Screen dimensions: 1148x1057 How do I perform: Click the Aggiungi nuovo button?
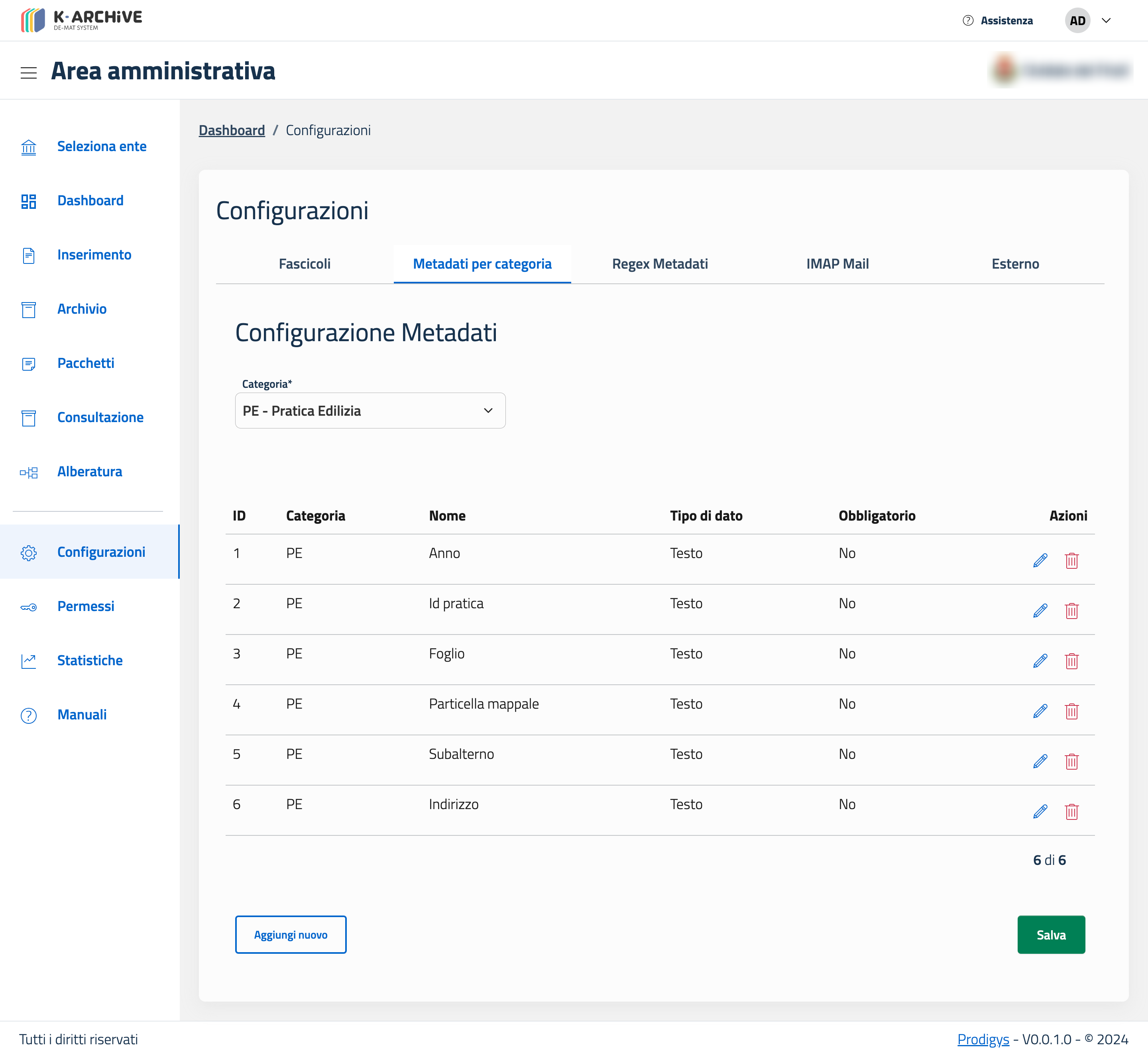coord(291,935)
